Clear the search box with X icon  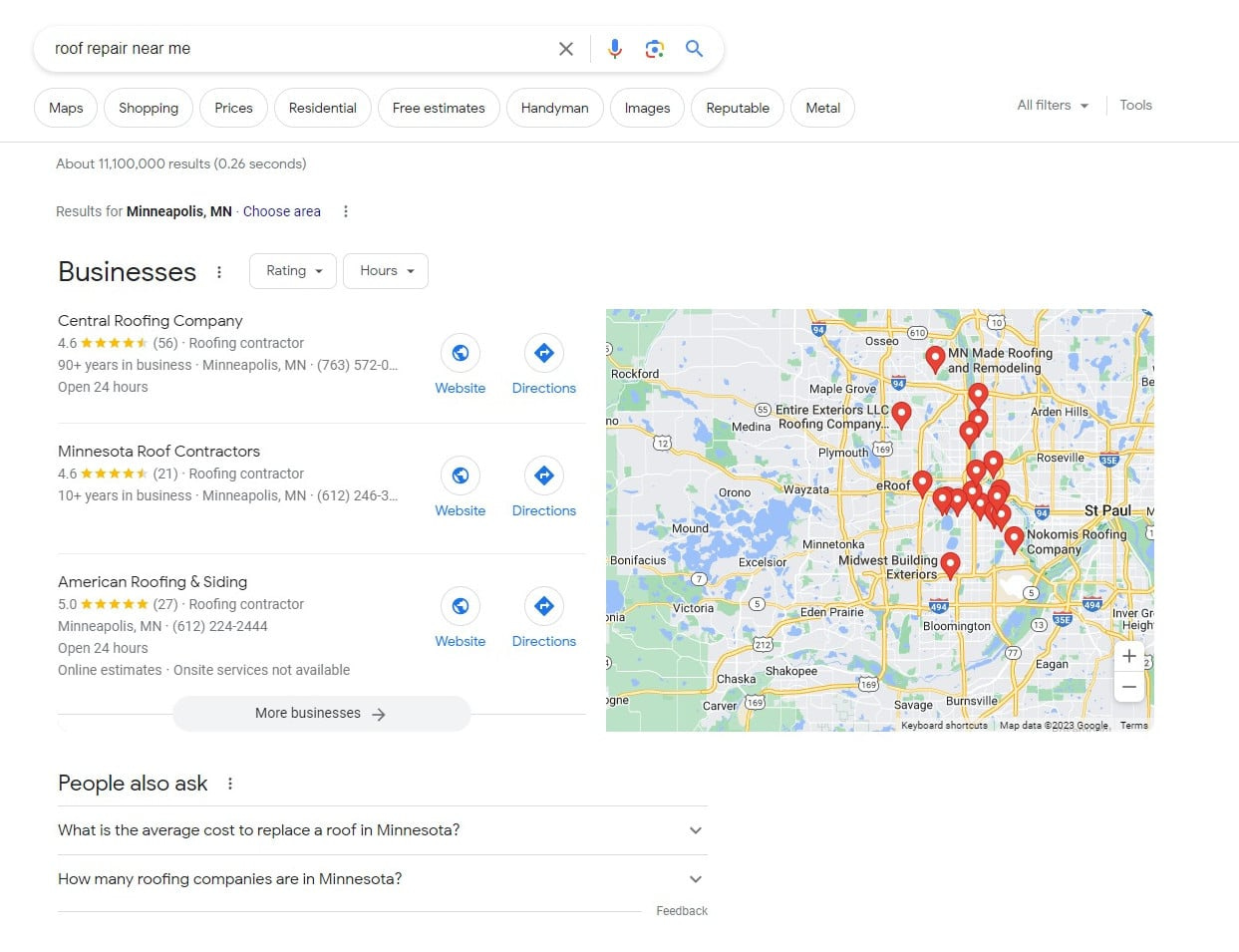[565, 49]
